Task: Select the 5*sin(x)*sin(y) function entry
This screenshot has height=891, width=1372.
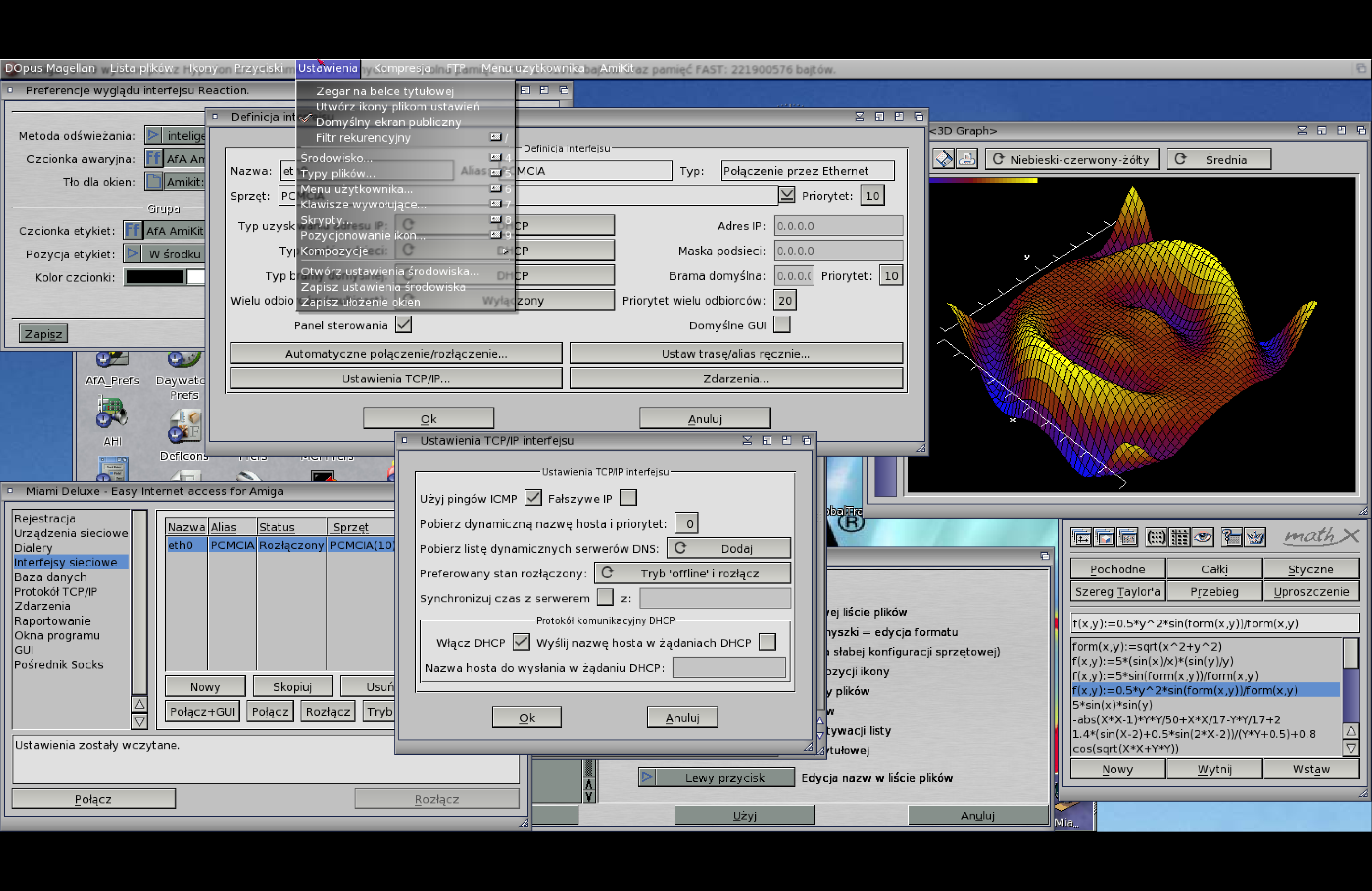Action: pyautogui.click(x=1205, y=704)
